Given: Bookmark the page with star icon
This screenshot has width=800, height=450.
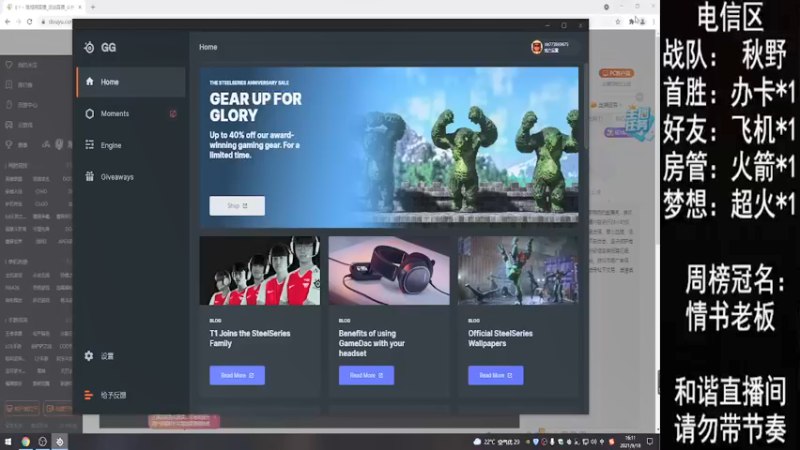Looking at the screenshot, I should click(618, 21).
